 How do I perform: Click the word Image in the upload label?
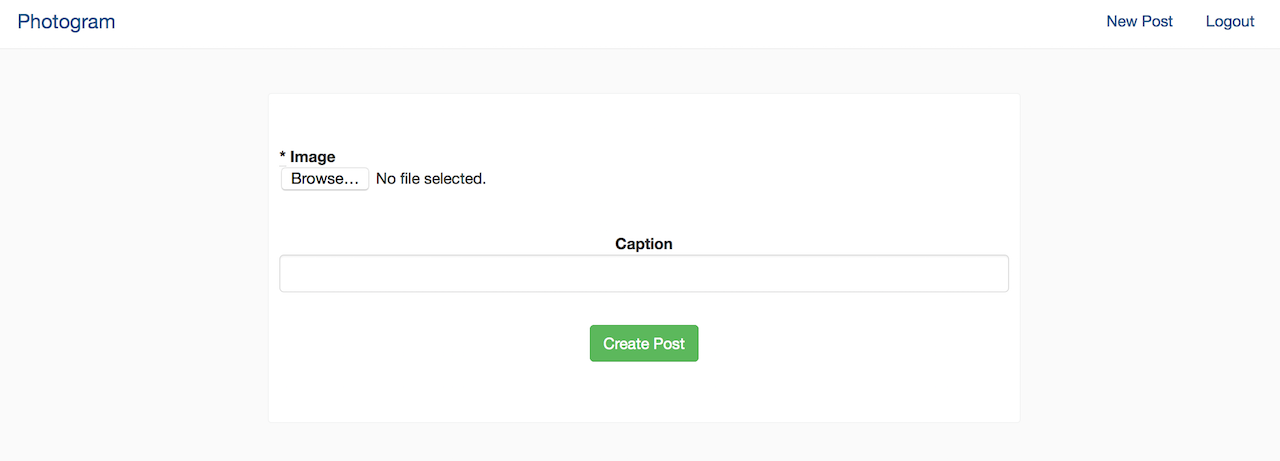coord(313,156)
